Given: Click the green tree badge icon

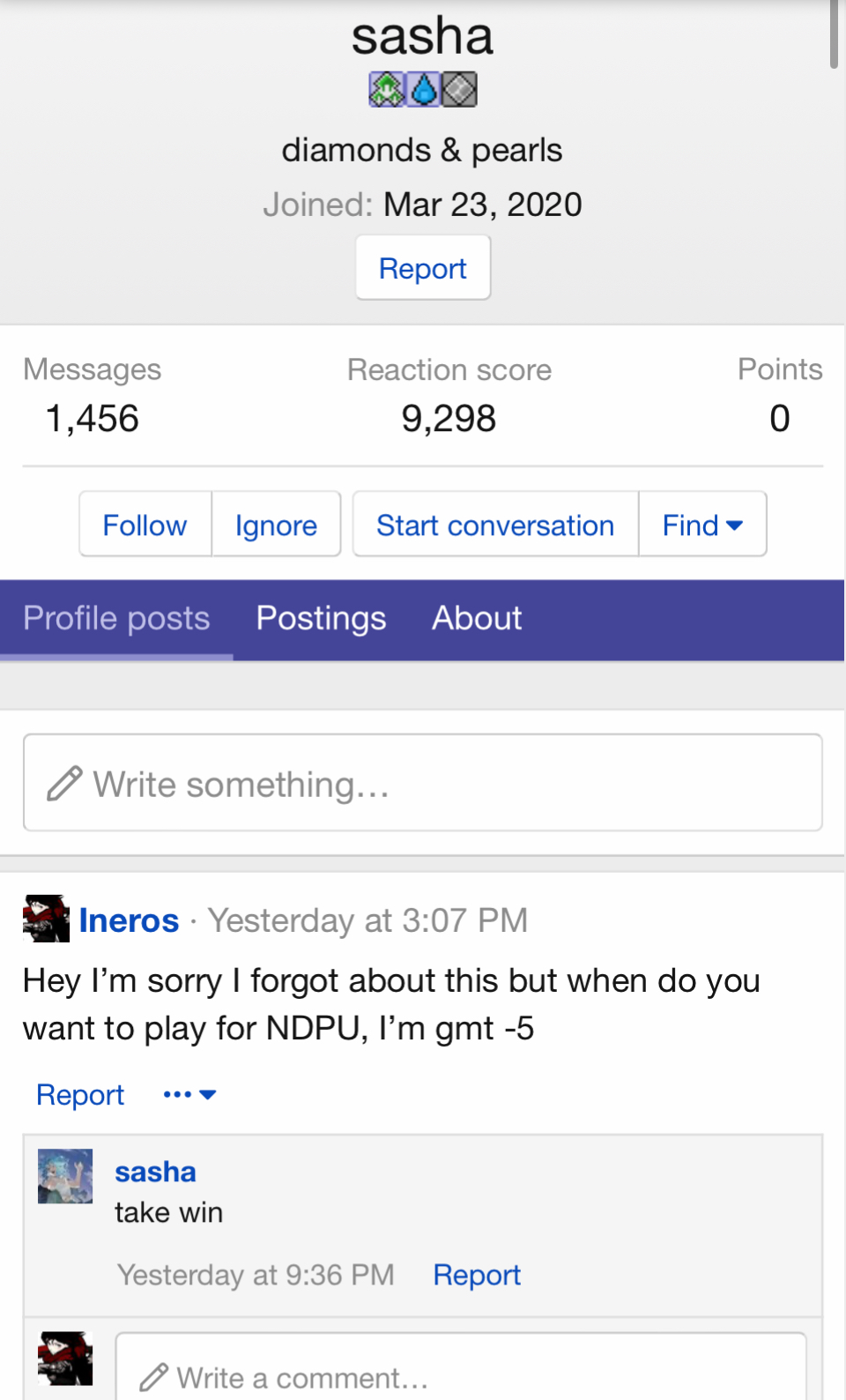Looking at the screenshot, I should (x=386, y=89).
